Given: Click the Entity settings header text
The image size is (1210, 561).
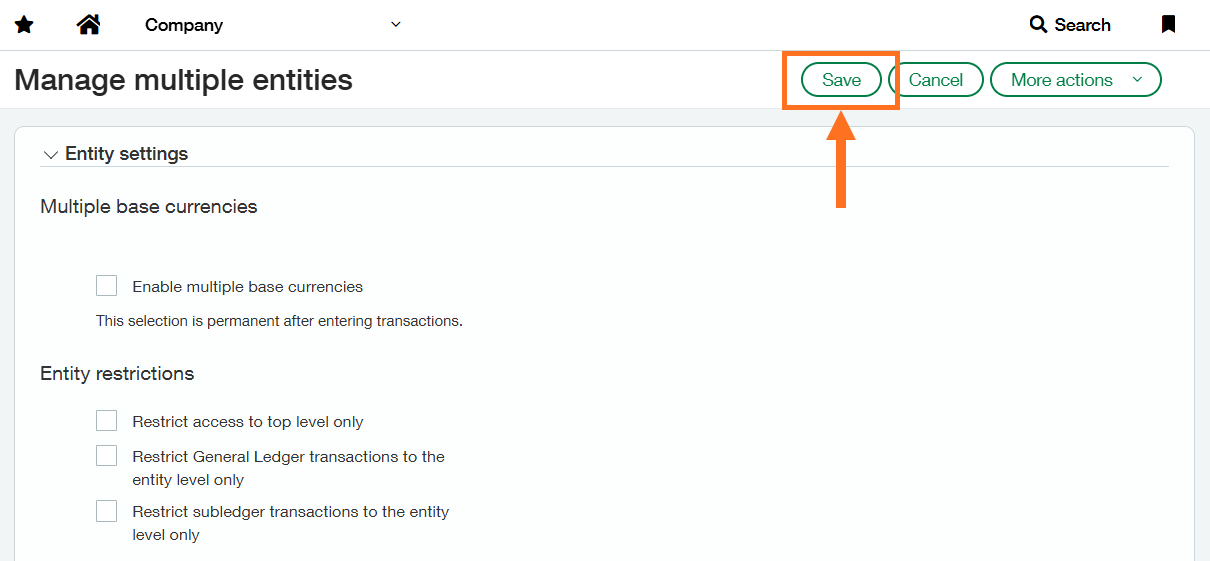Looking at the screenshot, I should tap(127, 154).
